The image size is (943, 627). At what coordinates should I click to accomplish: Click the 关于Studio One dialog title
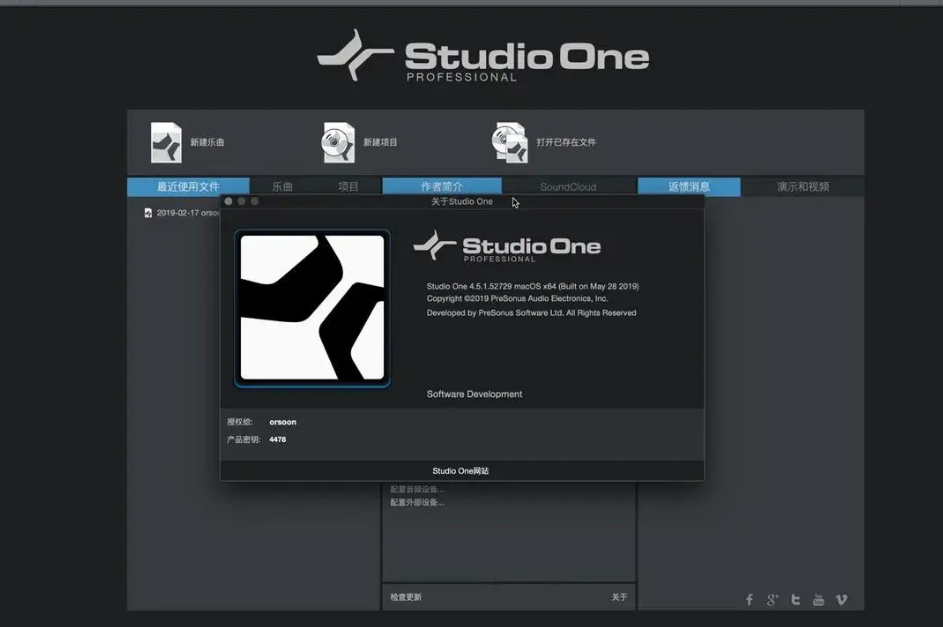point(462,201)
